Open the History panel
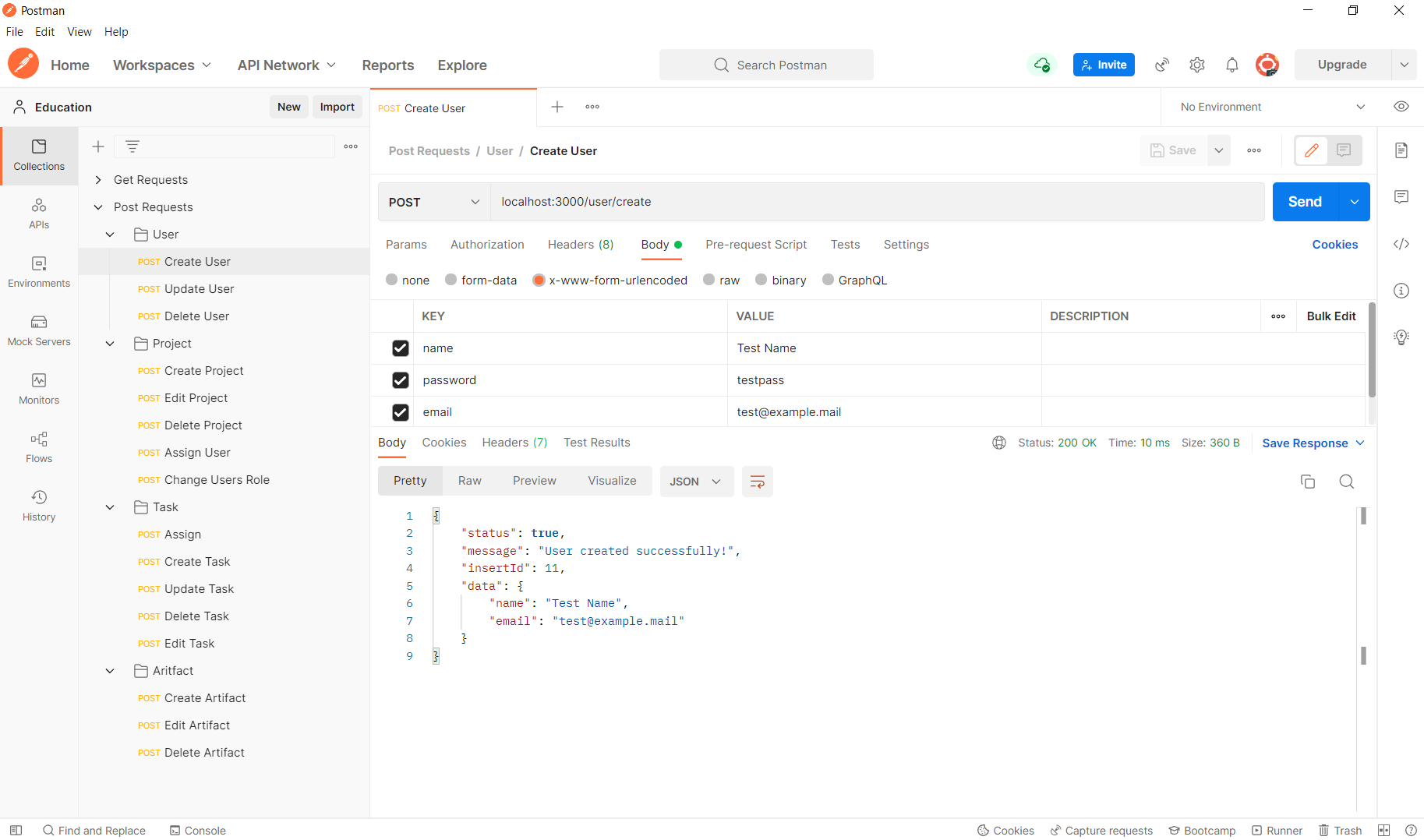Screen dimensions: 1424x840 coord(39,506)
